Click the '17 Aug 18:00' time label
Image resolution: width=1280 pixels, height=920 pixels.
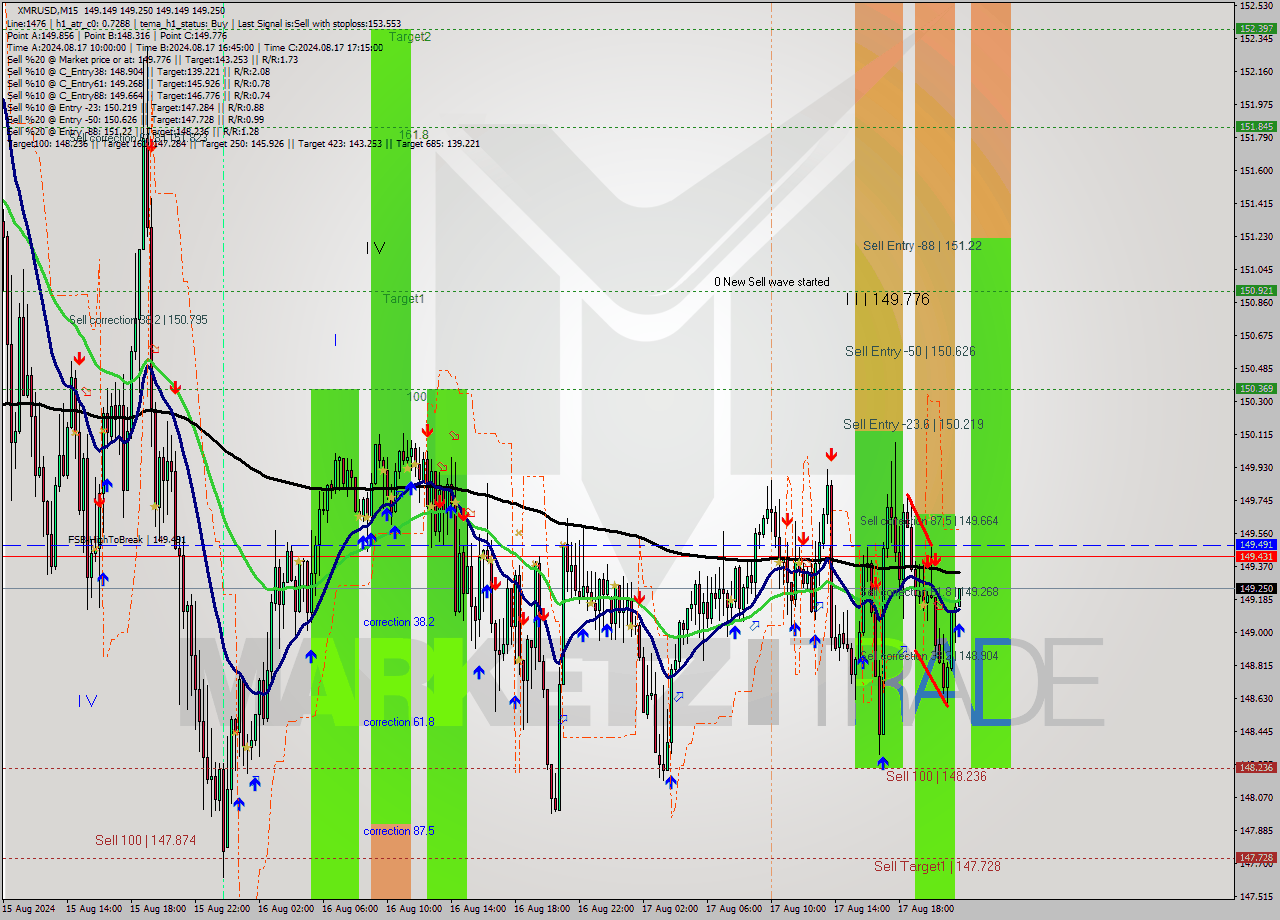[926, 909]
